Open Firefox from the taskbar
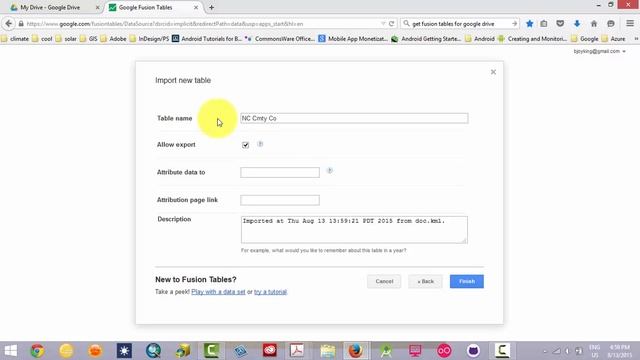The image size is (640, 360). pyautogui.click(x=356, y=351)
